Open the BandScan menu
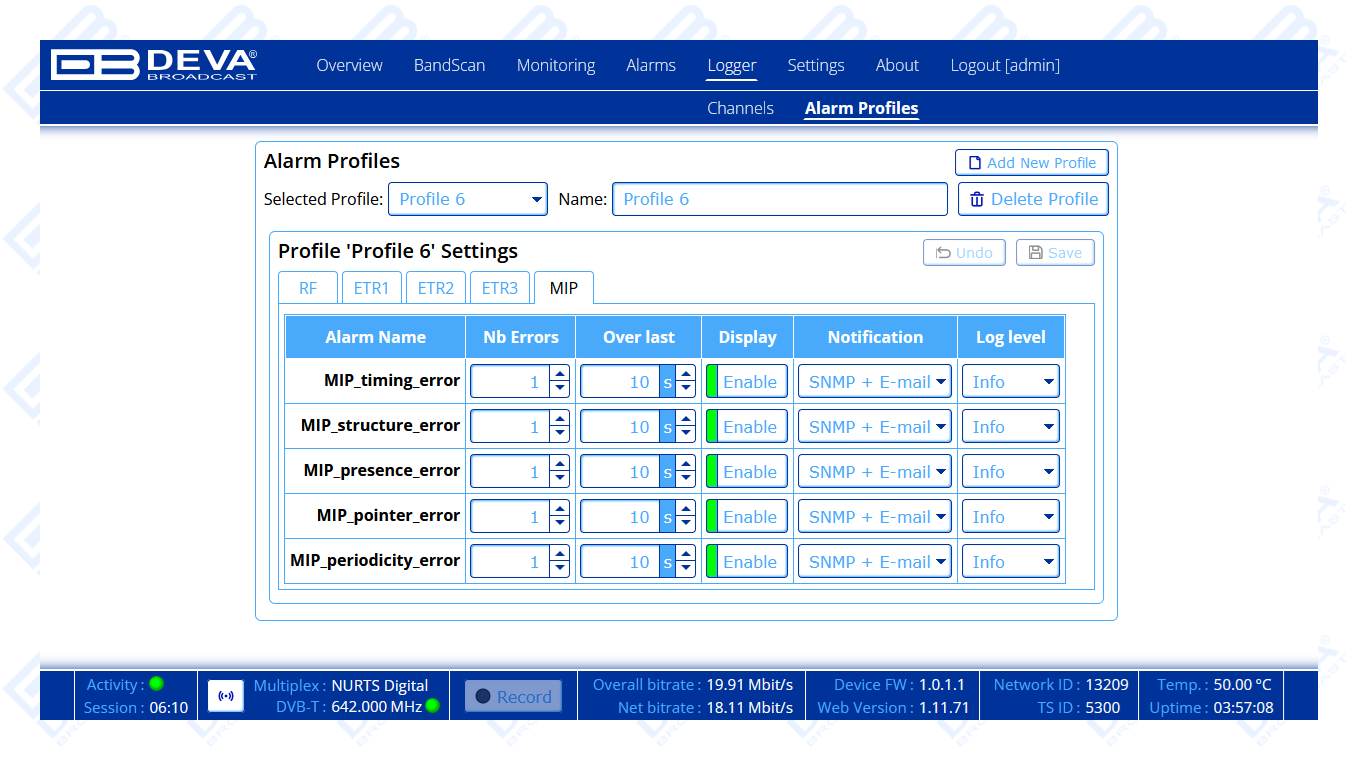The height and width of the screenshot is (760, 1358). [x=449, y=65]
